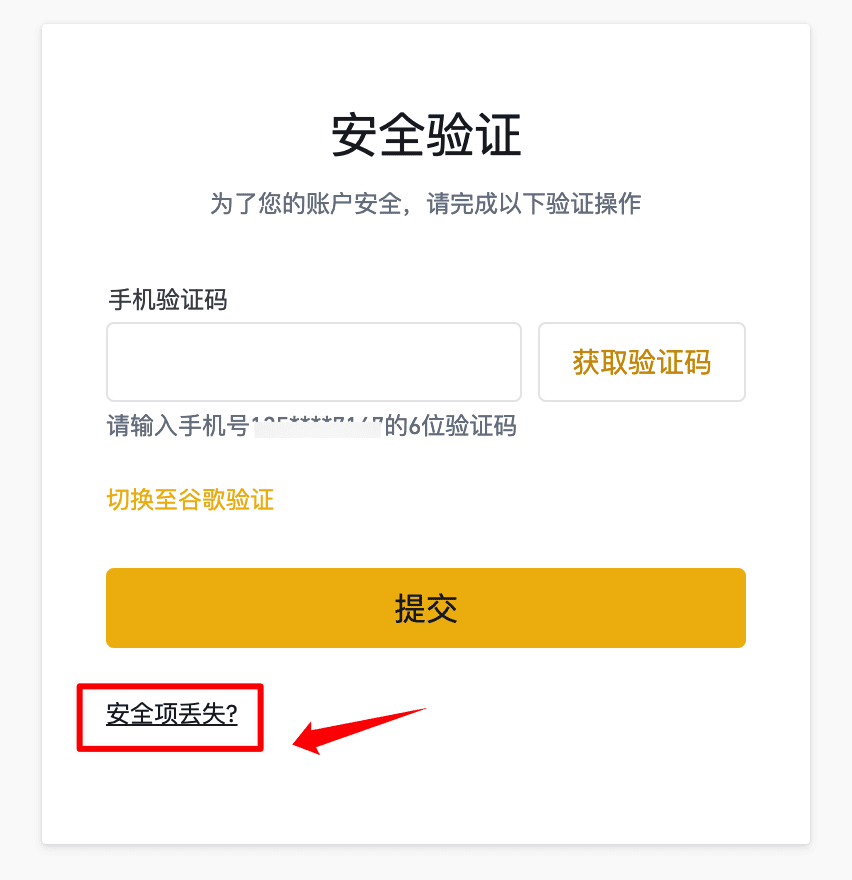Open the 安全项丢失? link
852x880 pixels.
coord(172,714)
